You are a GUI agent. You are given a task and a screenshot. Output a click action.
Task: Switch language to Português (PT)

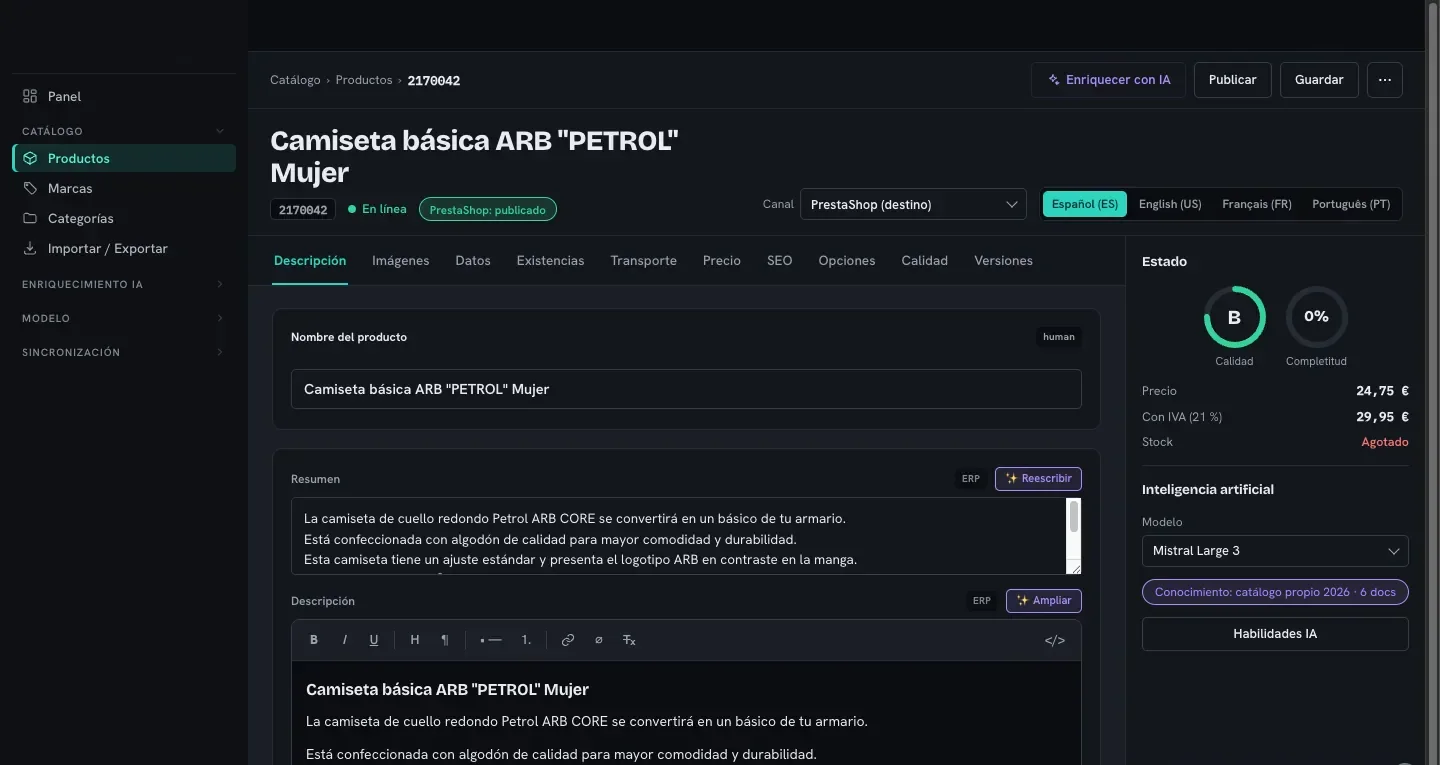pos(1351,204)
